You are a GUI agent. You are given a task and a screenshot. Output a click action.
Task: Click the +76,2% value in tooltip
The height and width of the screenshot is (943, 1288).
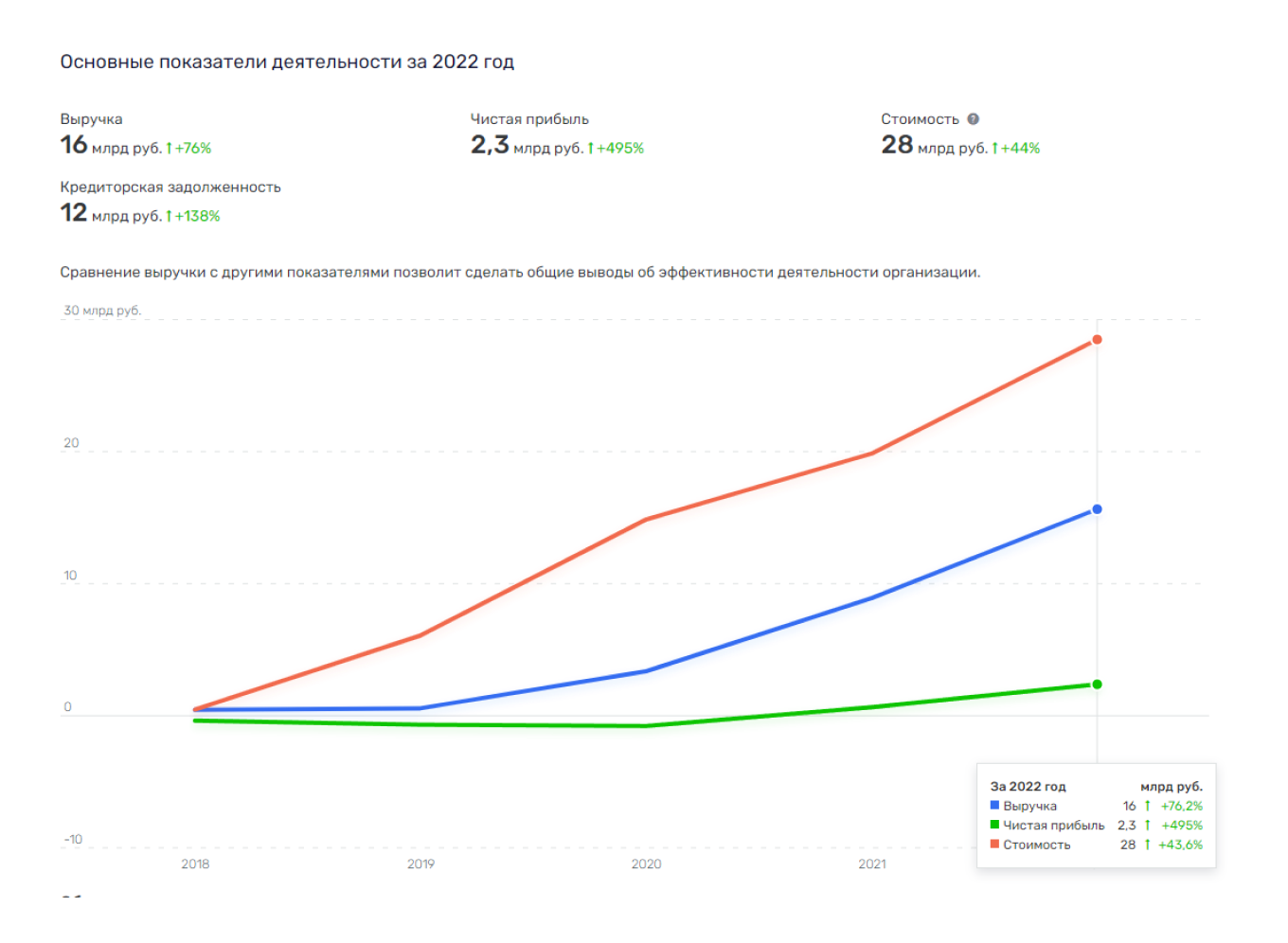[x=1182, y=806]
